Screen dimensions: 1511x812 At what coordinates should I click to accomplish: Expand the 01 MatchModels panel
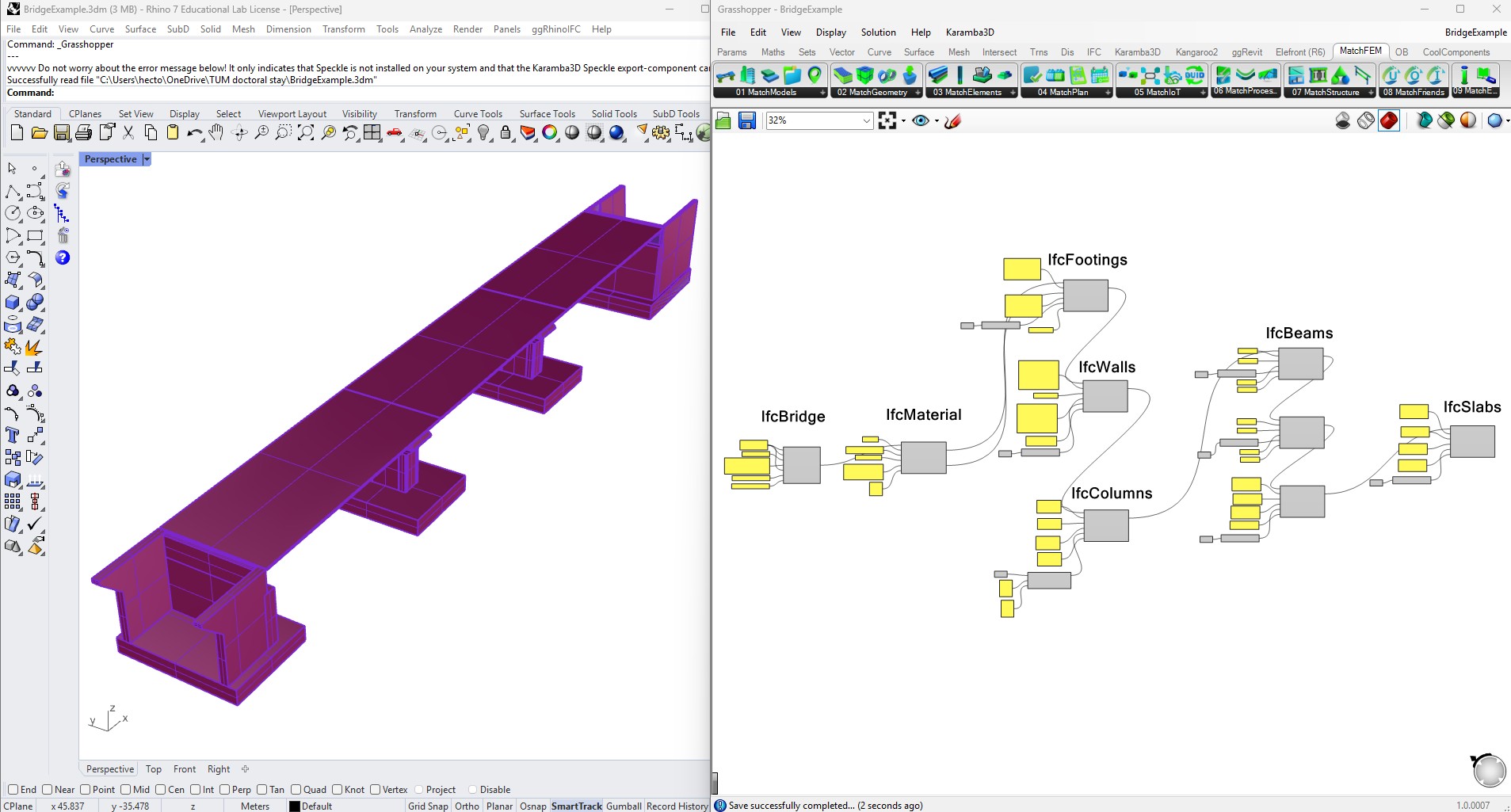pyautogui.click(x=822, y=93)
